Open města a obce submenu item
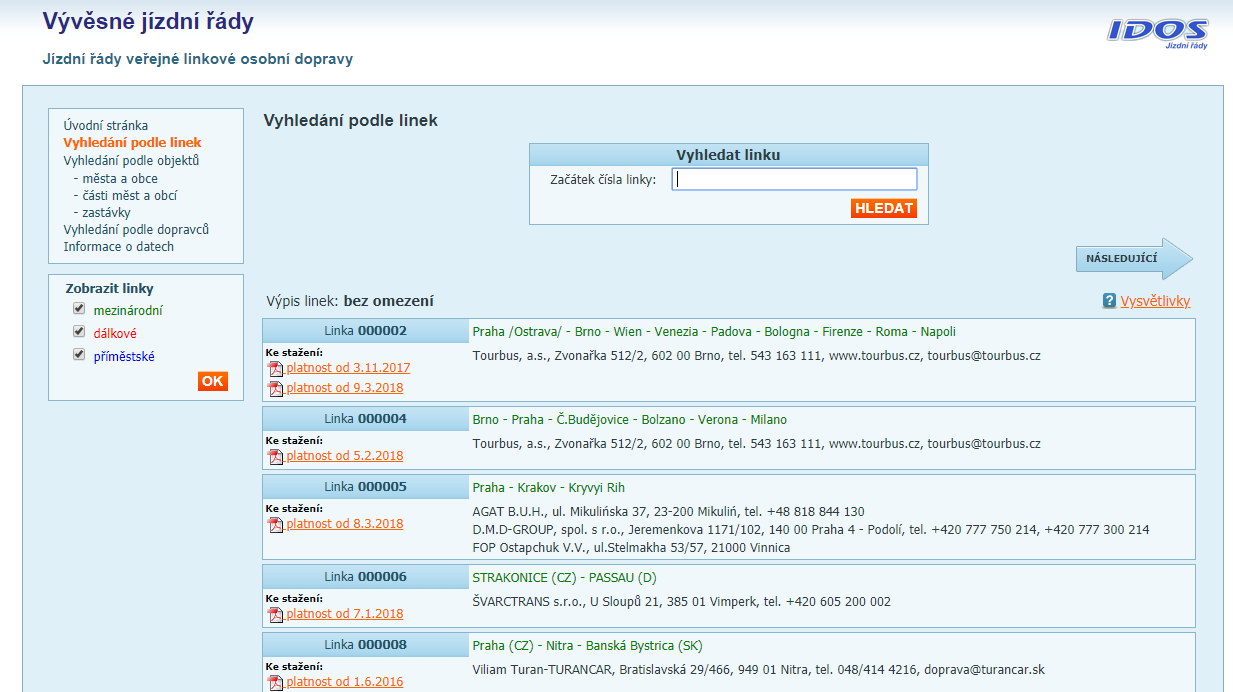The image size is (1233, 692). pyautogui.click(x=120, y=179)
